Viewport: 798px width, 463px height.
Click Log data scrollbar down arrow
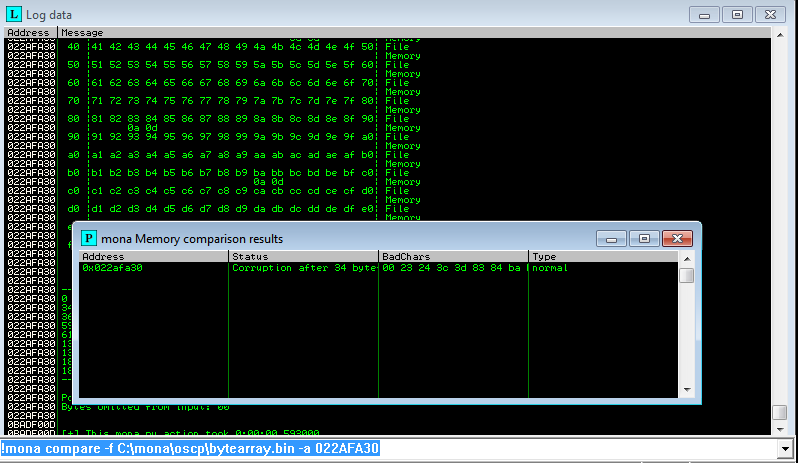(780, 429)
